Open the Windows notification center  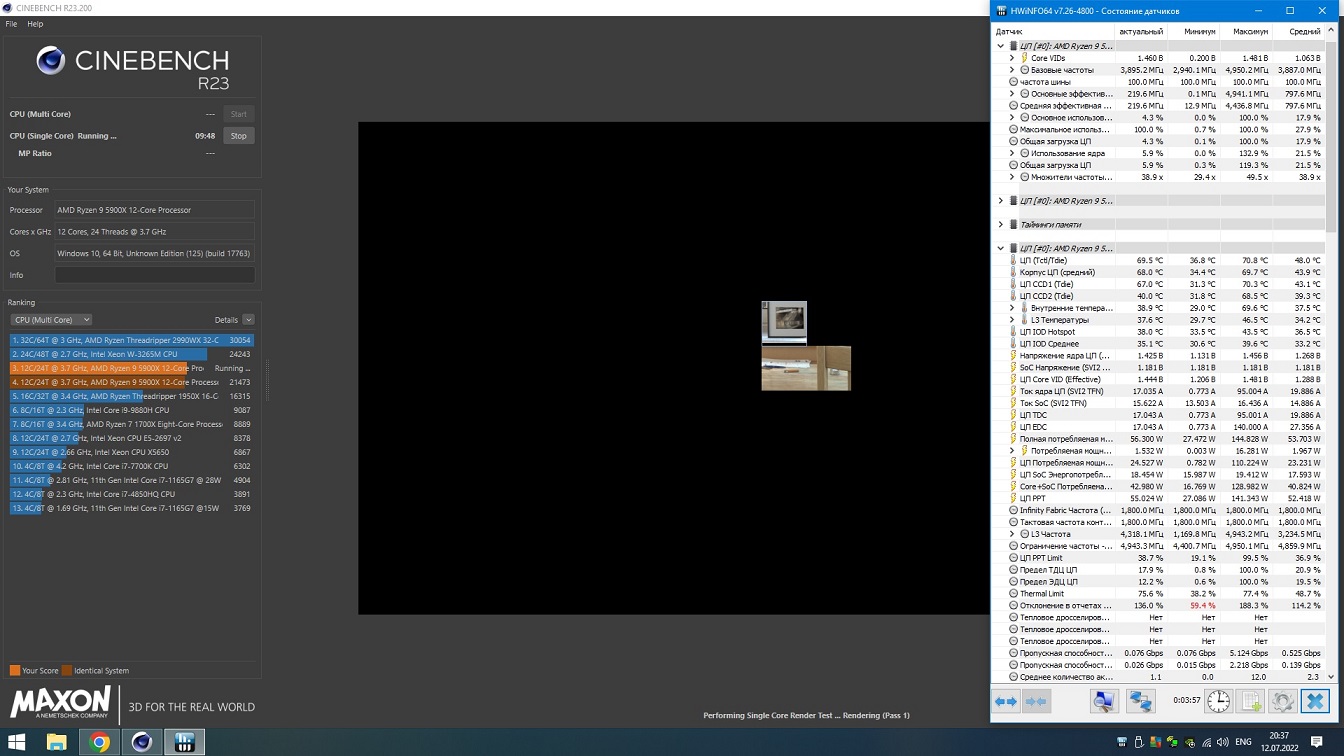pos(1316,742)
